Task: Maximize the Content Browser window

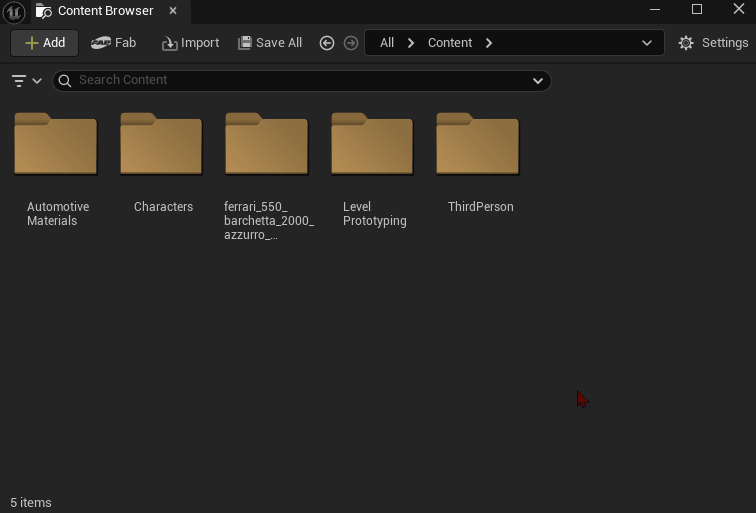Action: pyautogui.click(x=697, y=9)
